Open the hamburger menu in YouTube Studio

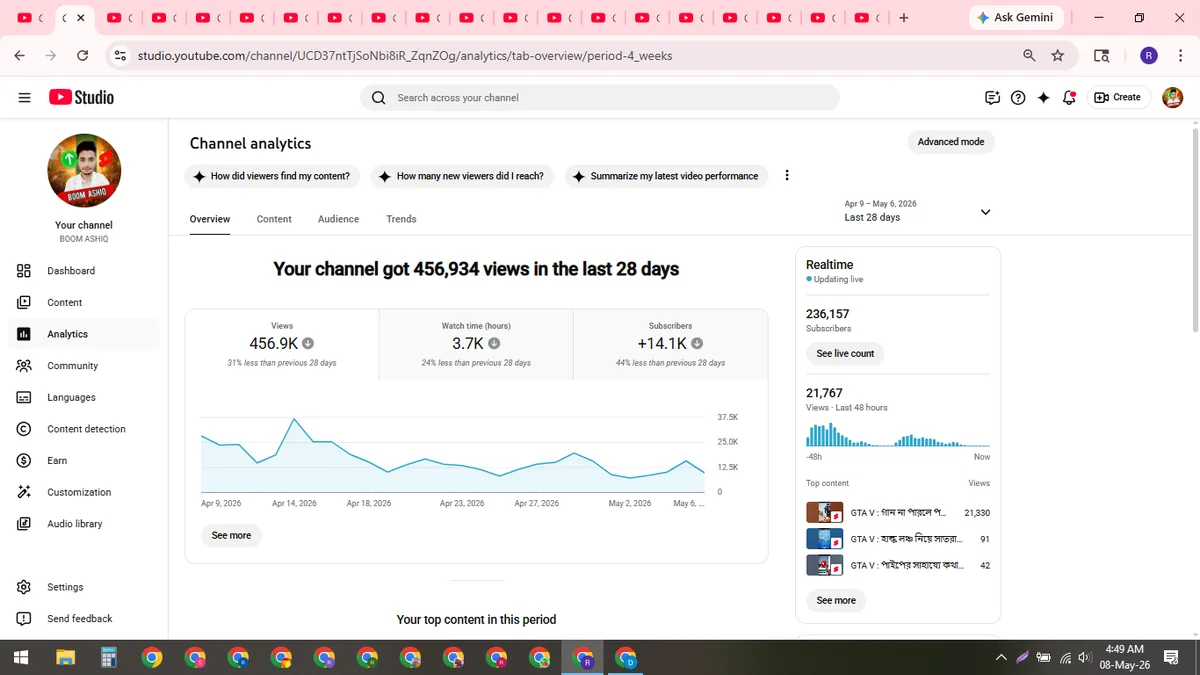pos(24,97)
